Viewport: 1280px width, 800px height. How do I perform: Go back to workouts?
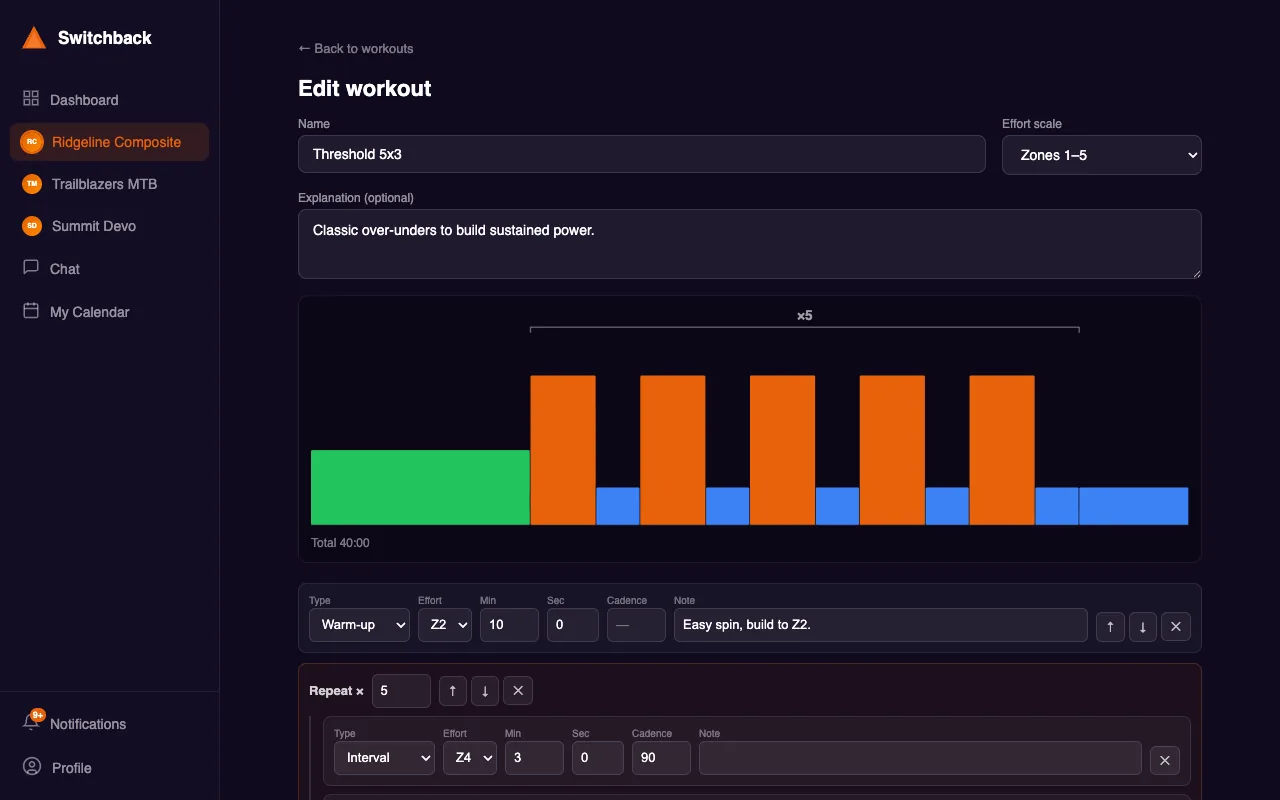355,48
